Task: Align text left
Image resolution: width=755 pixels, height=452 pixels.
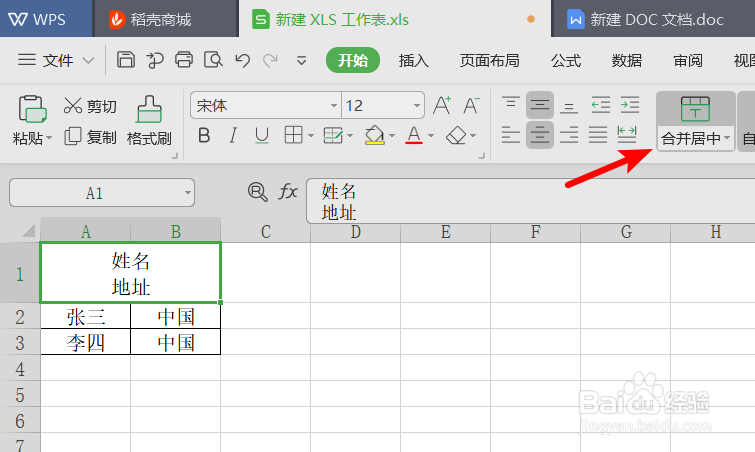Action: [x=510, y=135]
